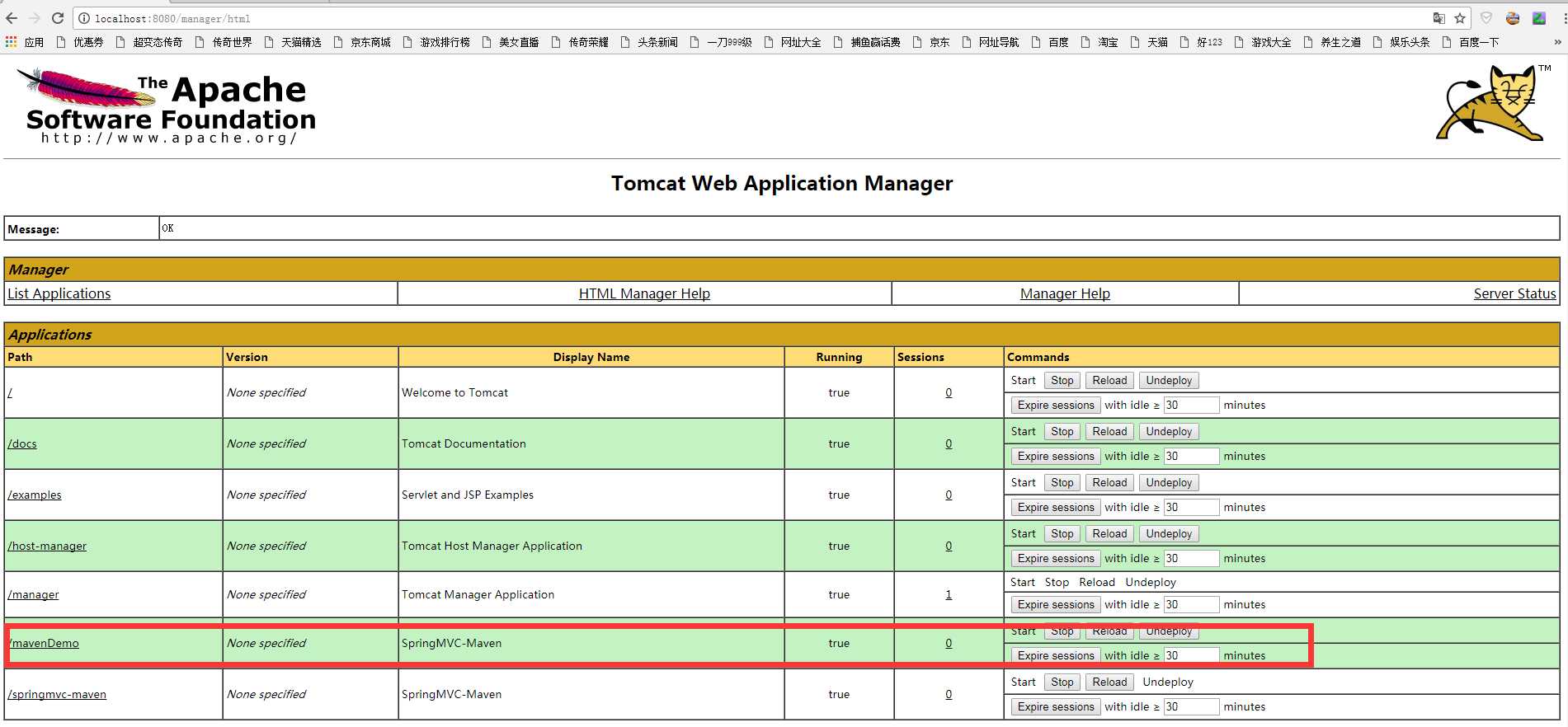
Task: Open the 传奇世界 bookmark
Action: pos(224,42)
